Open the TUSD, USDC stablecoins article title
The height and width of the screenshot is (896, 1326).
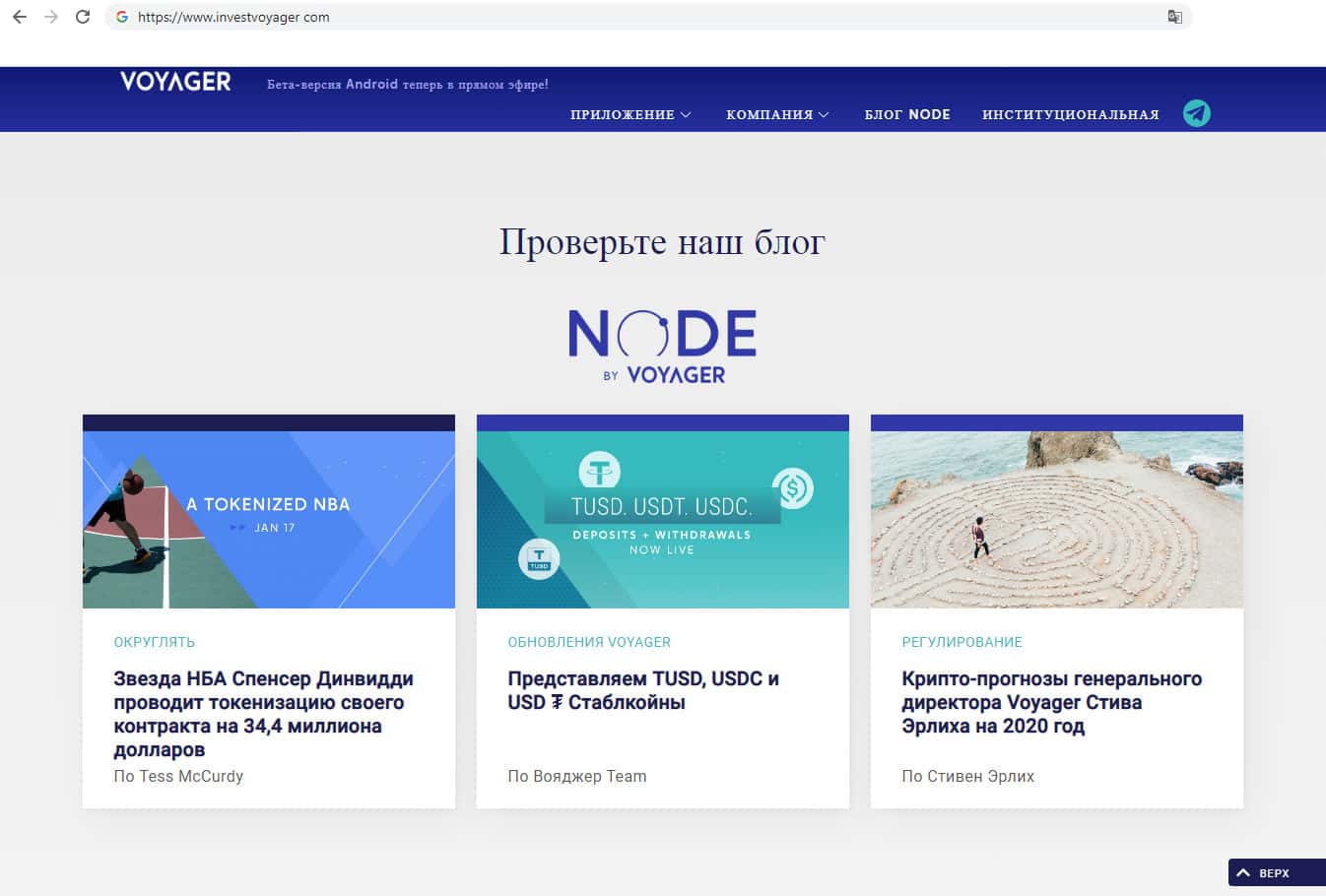click(x=642, y=690)
